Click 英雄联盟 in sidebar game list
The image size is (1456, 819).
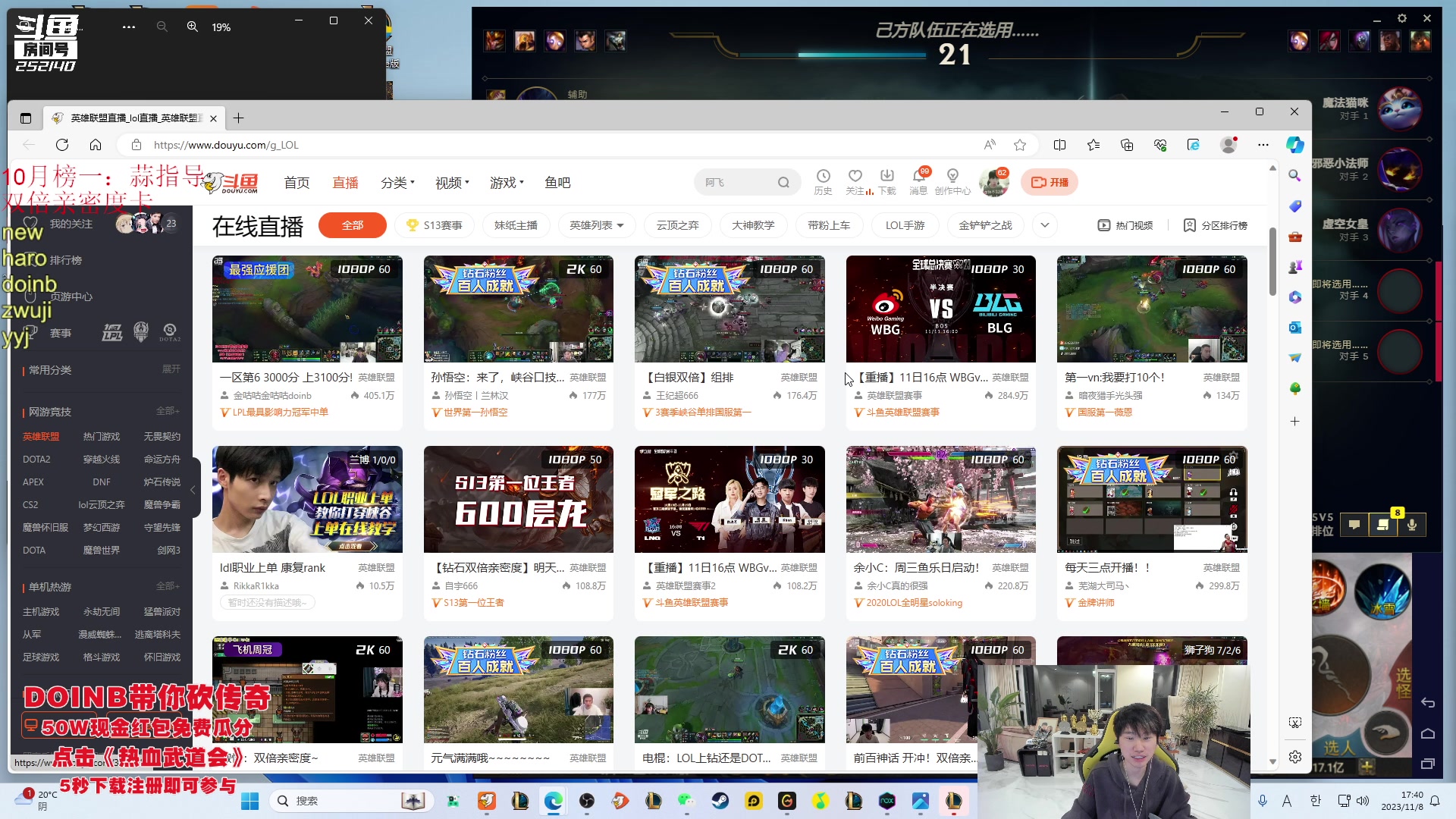[41, 437]
